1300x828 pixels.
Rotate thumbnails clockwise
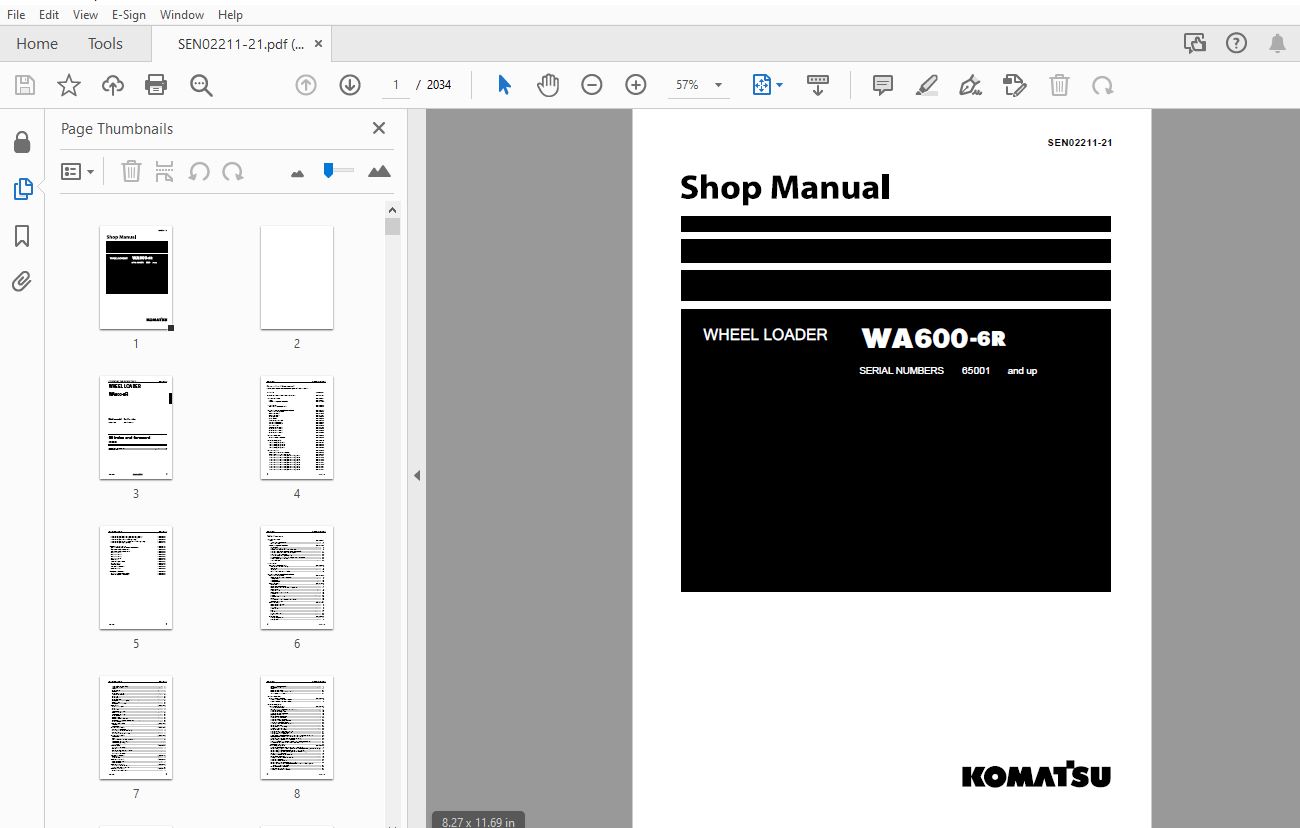(233, 172)
